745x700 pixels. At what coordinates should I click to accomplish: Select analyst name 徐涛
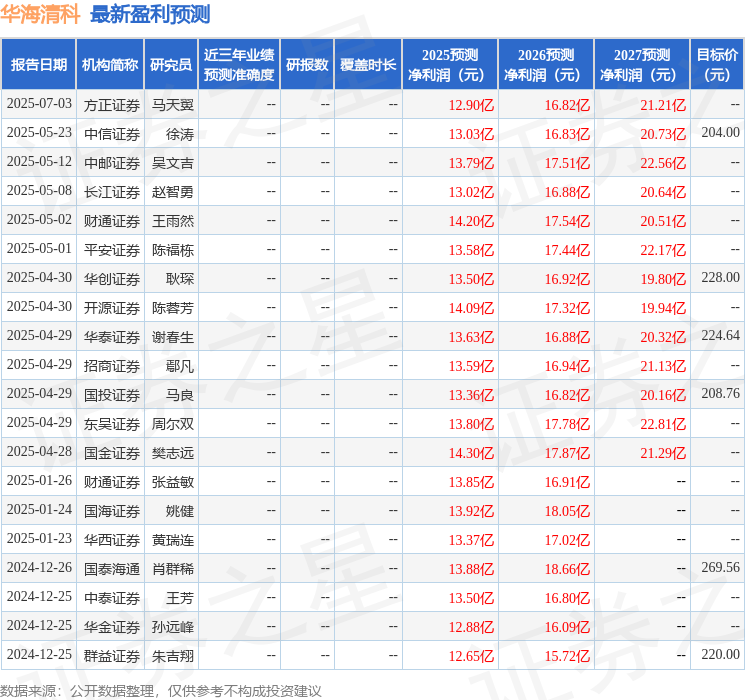[180, 134]
